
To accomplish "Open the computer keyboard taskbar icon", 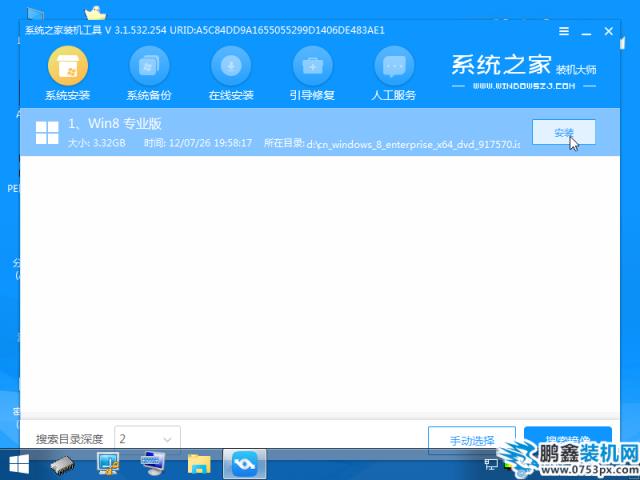I will (153, 464).
